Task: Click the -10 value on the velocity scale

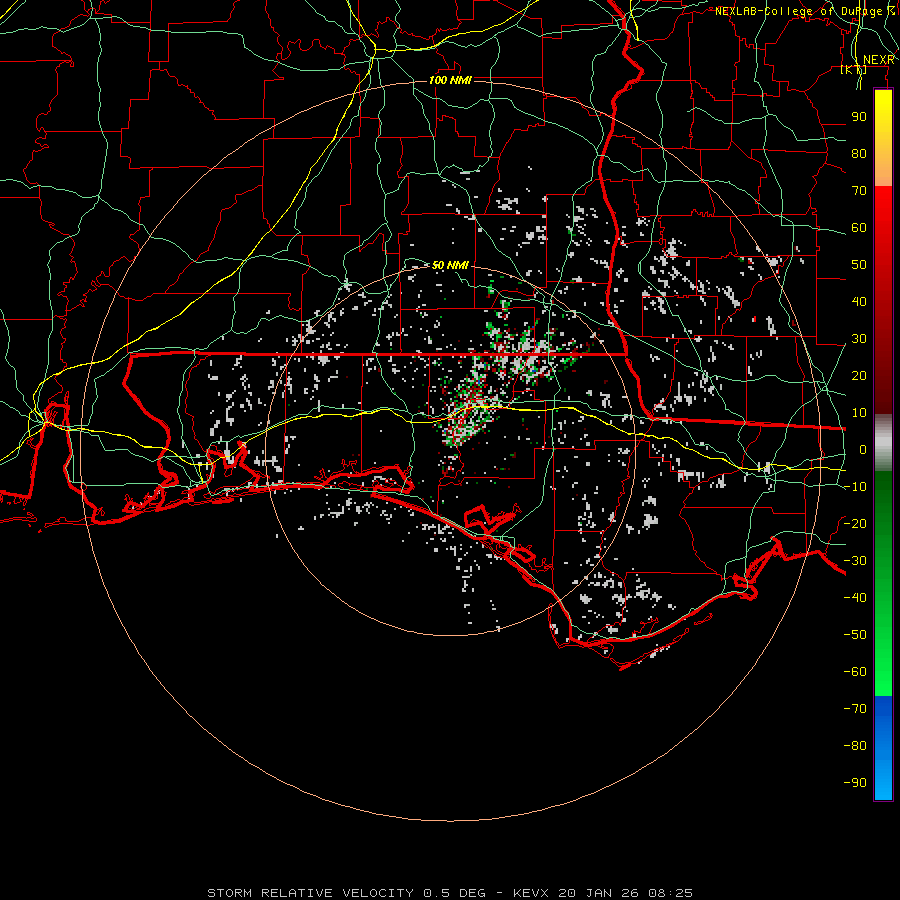Action: coord(855,487)
